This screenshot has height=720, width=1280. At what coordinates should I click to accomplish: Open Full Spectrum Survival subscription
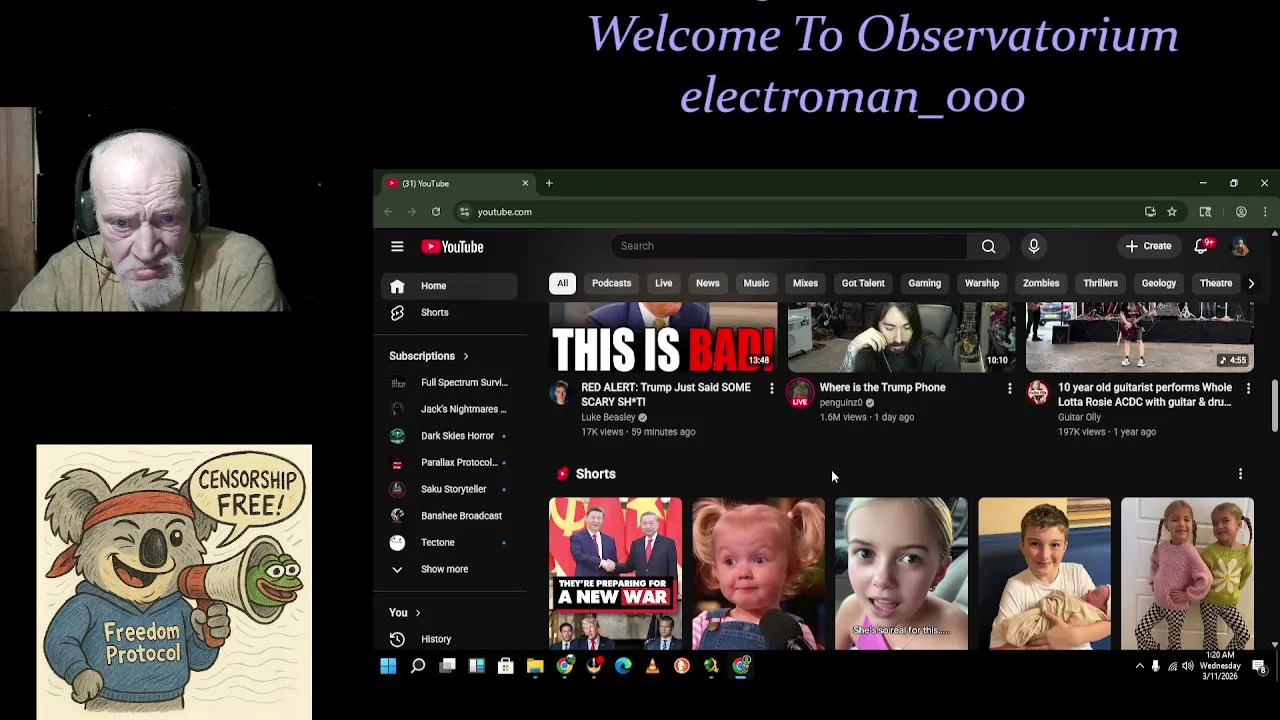coord(448,382)
